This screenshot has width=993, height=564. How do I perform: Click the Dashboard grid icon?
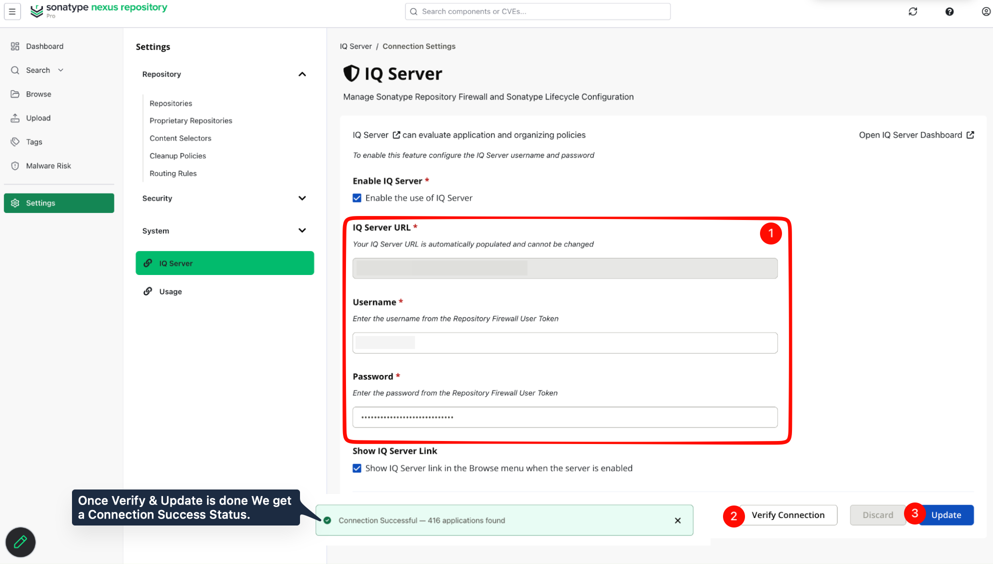[15, 46]
